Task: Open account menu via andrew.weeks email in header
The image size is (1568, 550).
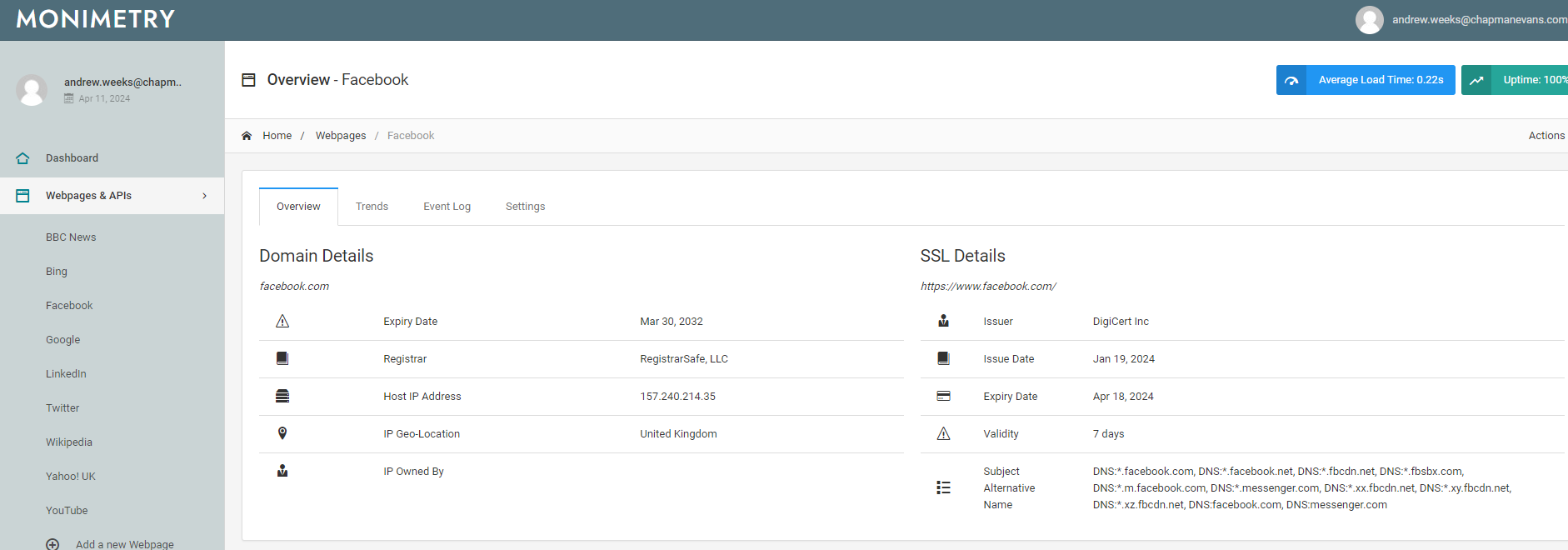Action: [x=1478, y=20]
